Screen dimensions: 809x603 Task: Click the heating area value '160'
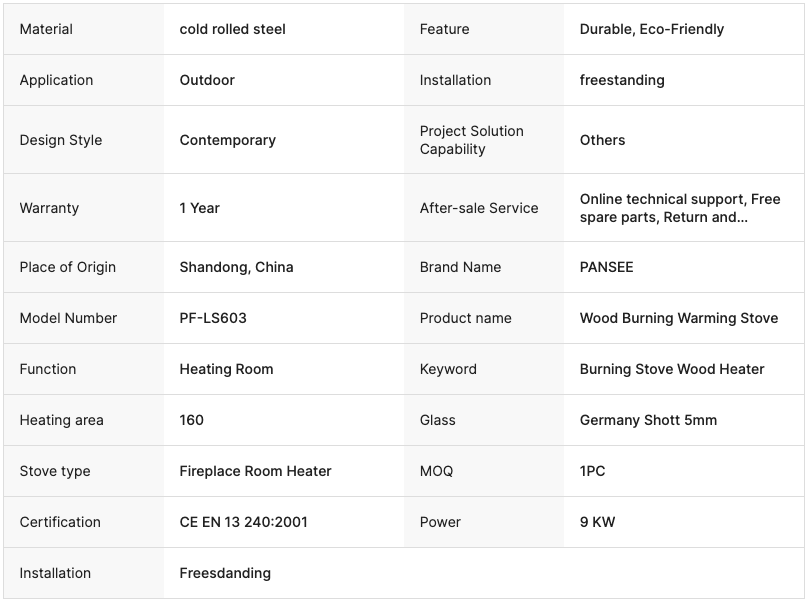point(191,420)
